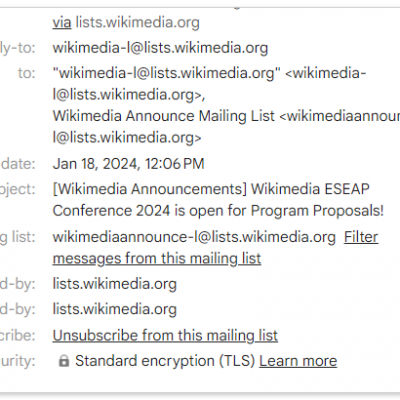Click the "date:" field label
Screen dimensions: 400x400
pos(18,164)
